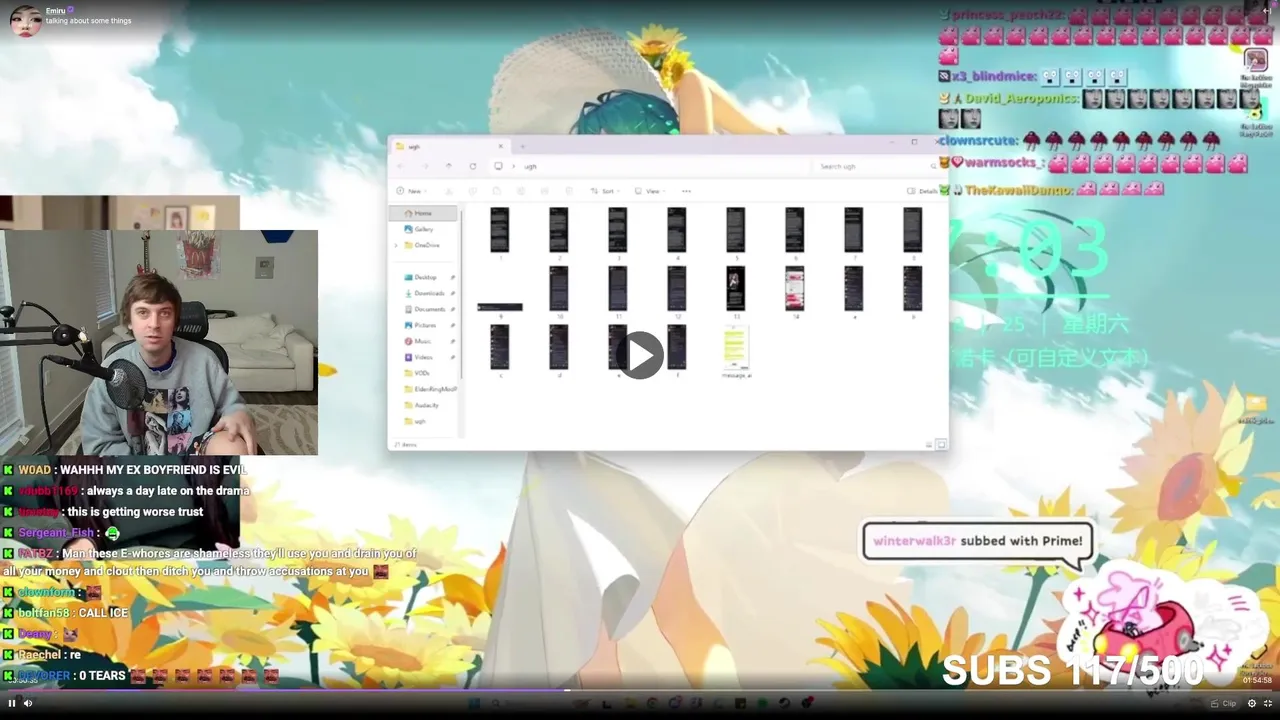Seek using the video progress bar

click(640, 690)
